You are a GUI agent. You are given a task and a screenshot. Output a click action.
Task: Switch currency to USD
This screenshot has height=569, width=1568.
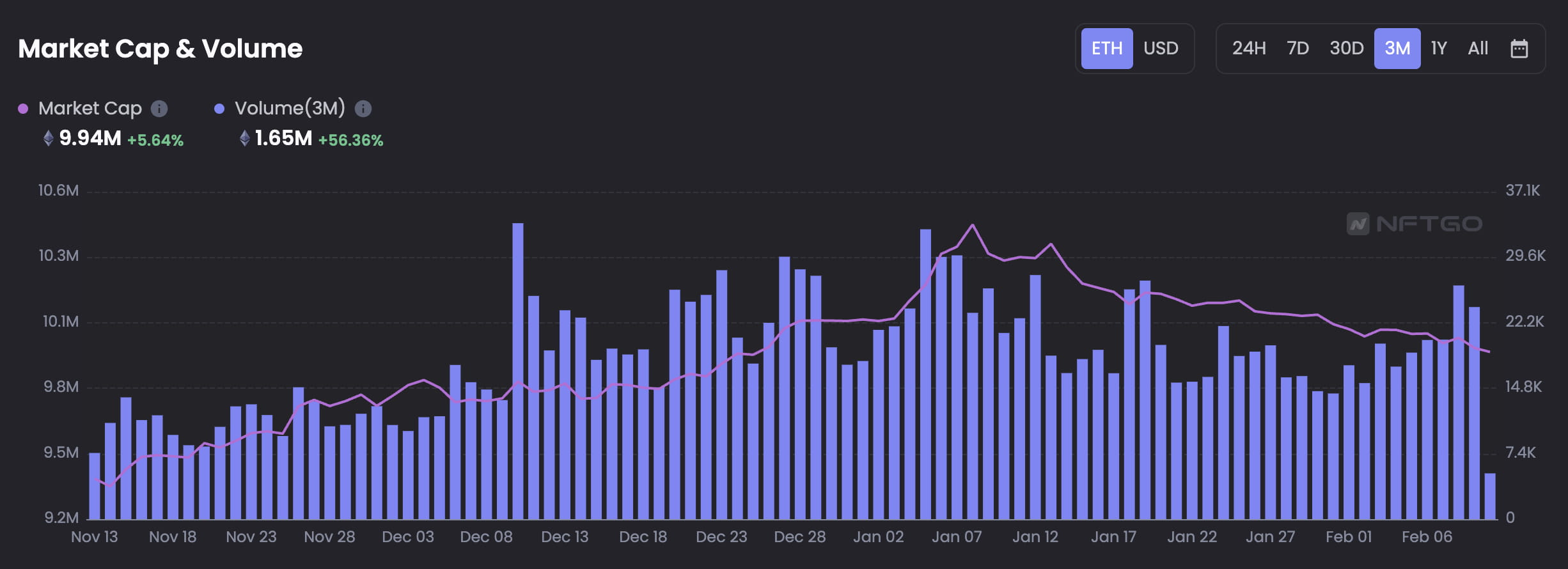(x=1161, y=49)
